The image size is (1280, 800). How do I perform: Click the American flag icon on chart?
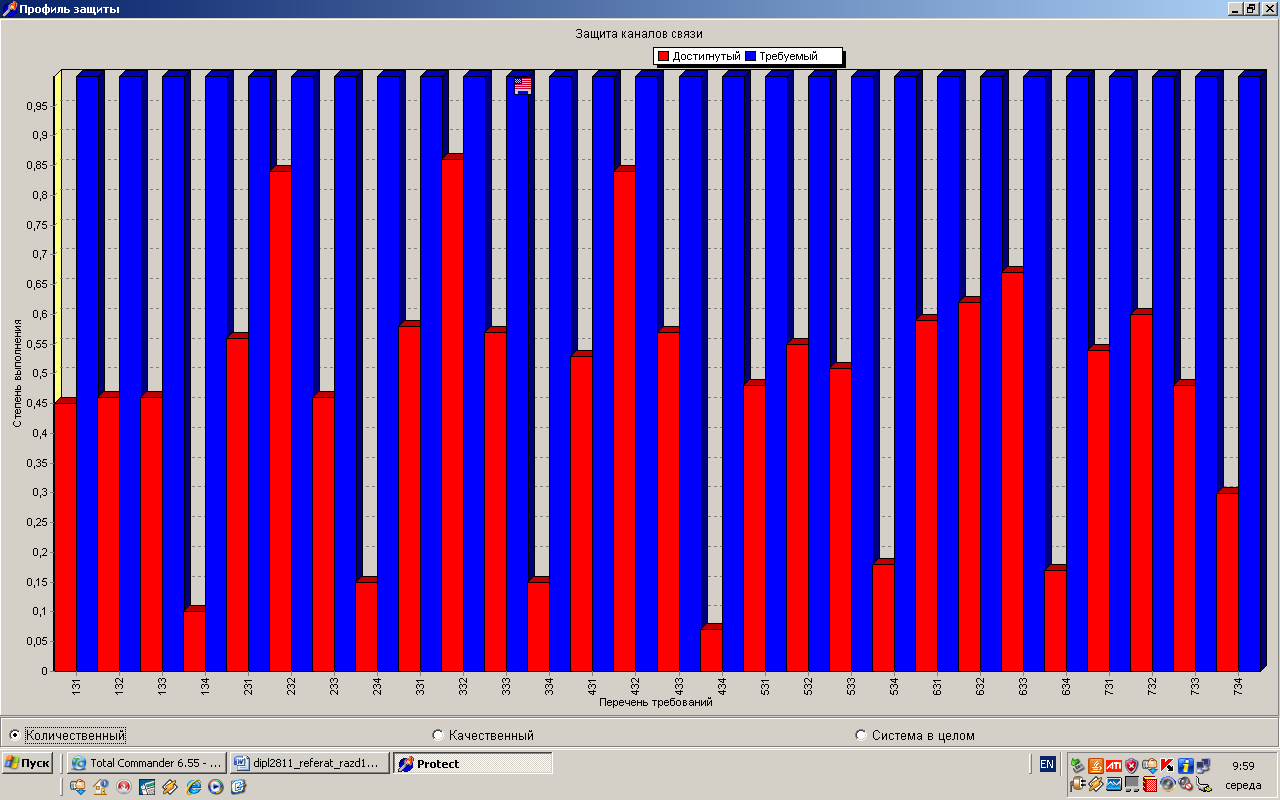(x=523, y=86)
